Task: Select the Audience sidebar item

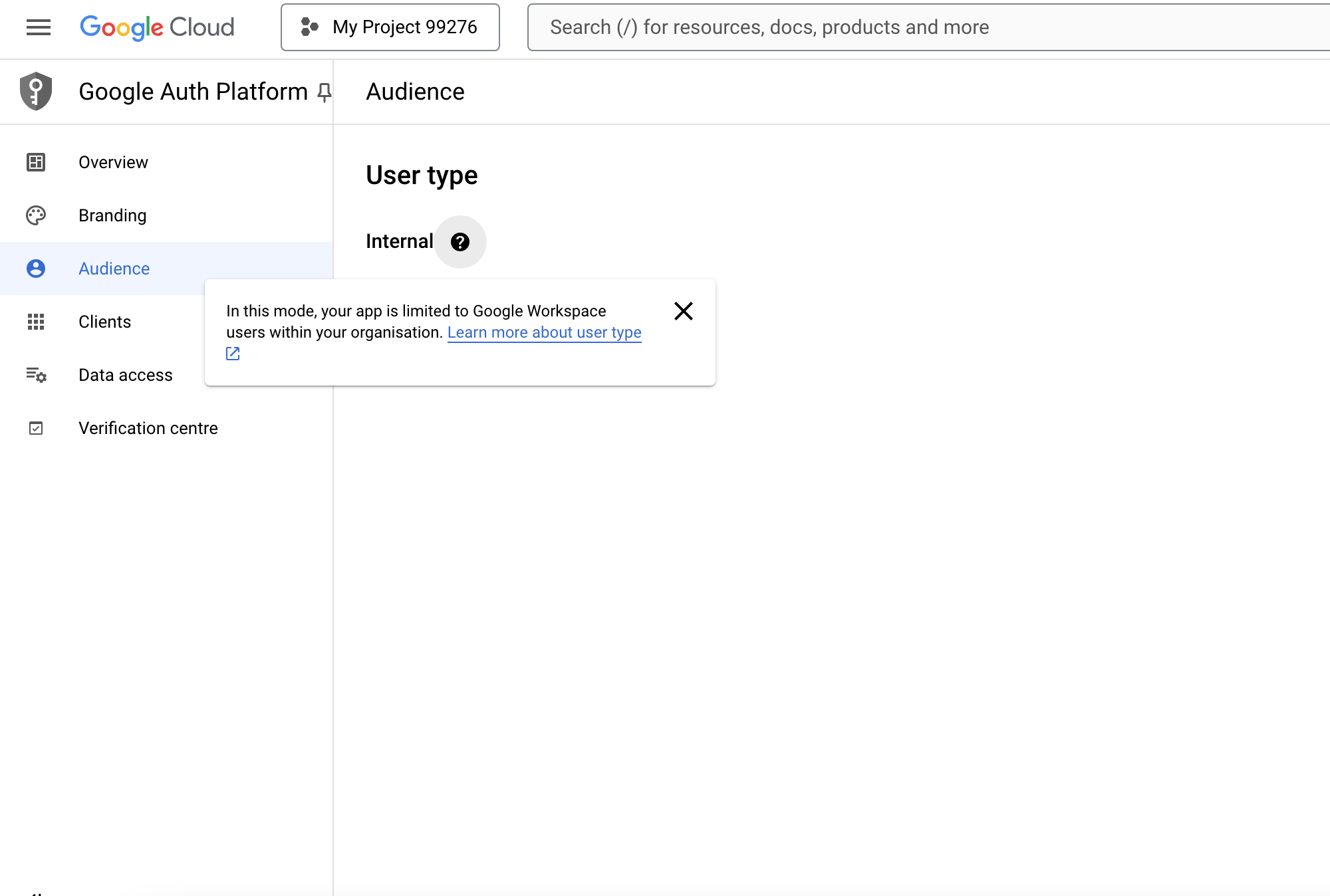Action: point(166,269)
